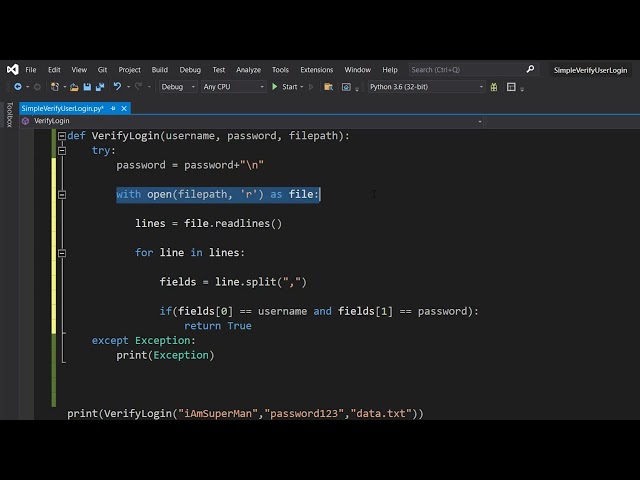Click the 'password+"\n"' expression
Screen dimensions: 640x480
224,165
